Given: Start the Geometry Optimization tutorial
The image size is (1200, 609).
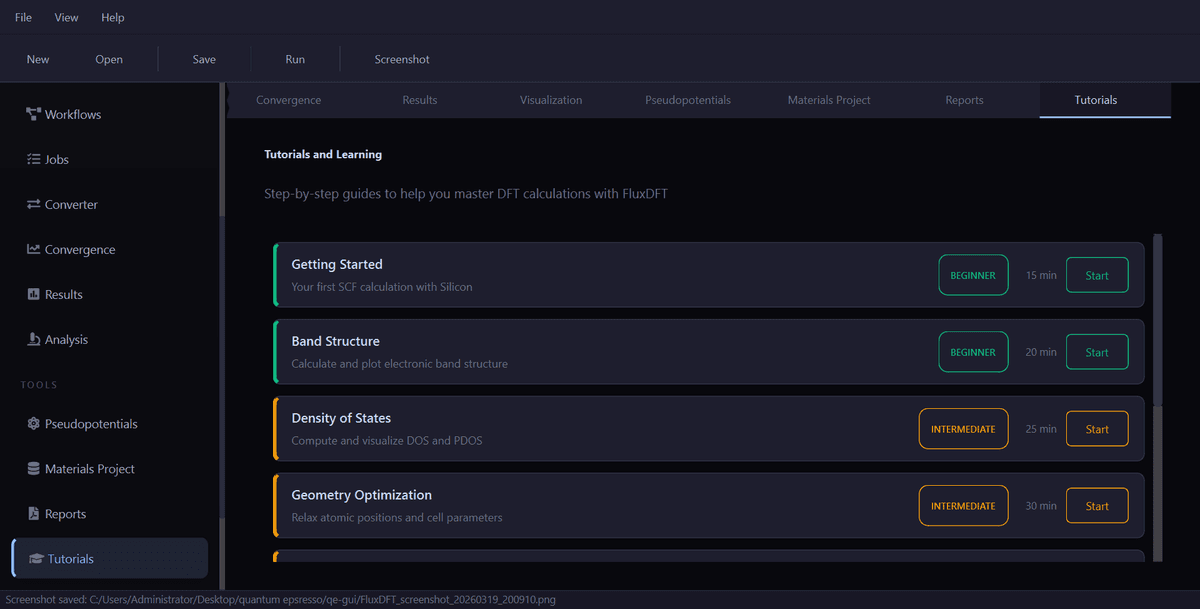Looking at the screenshot, I should 1097,506.
